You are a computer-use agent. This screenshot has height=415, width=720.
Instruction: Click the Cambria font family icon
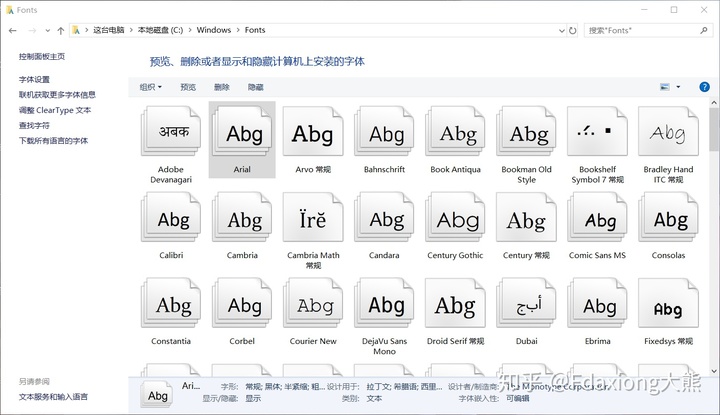click(x=242, y=217)
